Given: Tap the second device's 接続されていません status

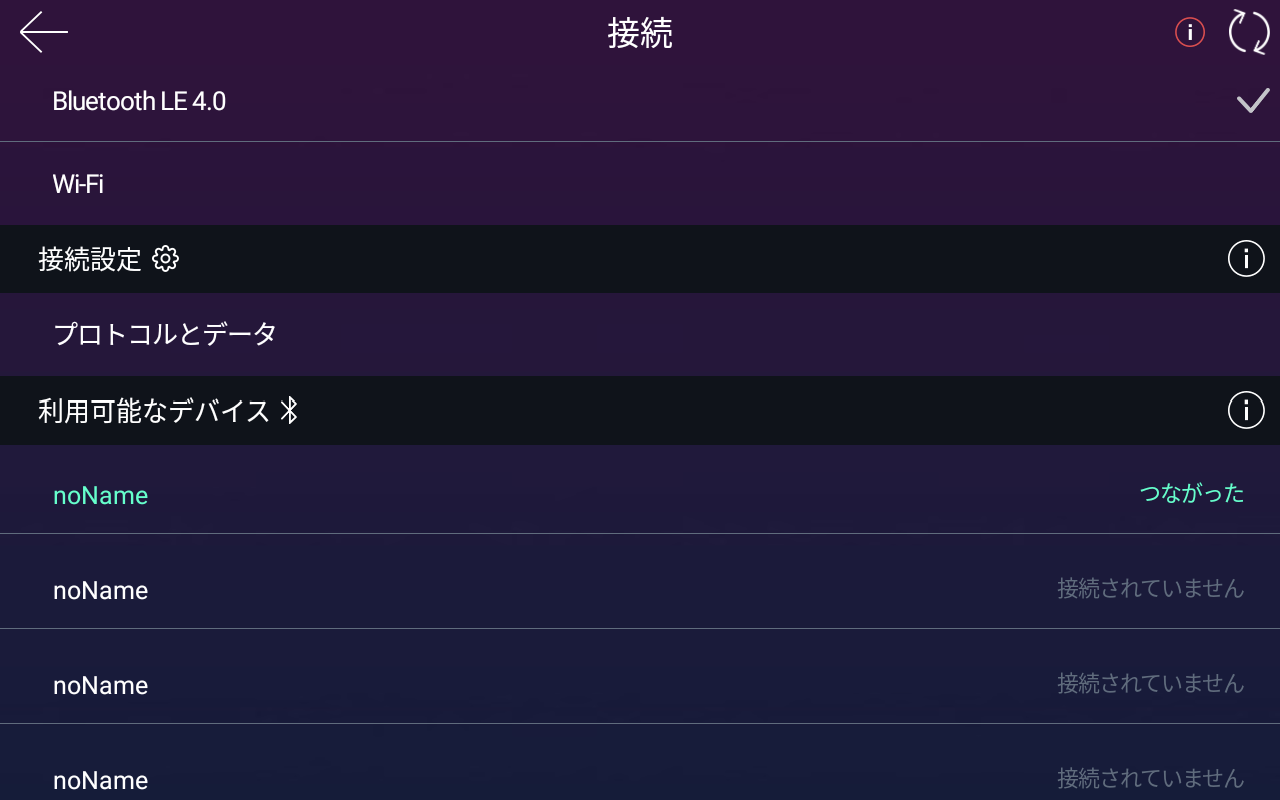Looking at the screenshot, I should click(1150, 588).
